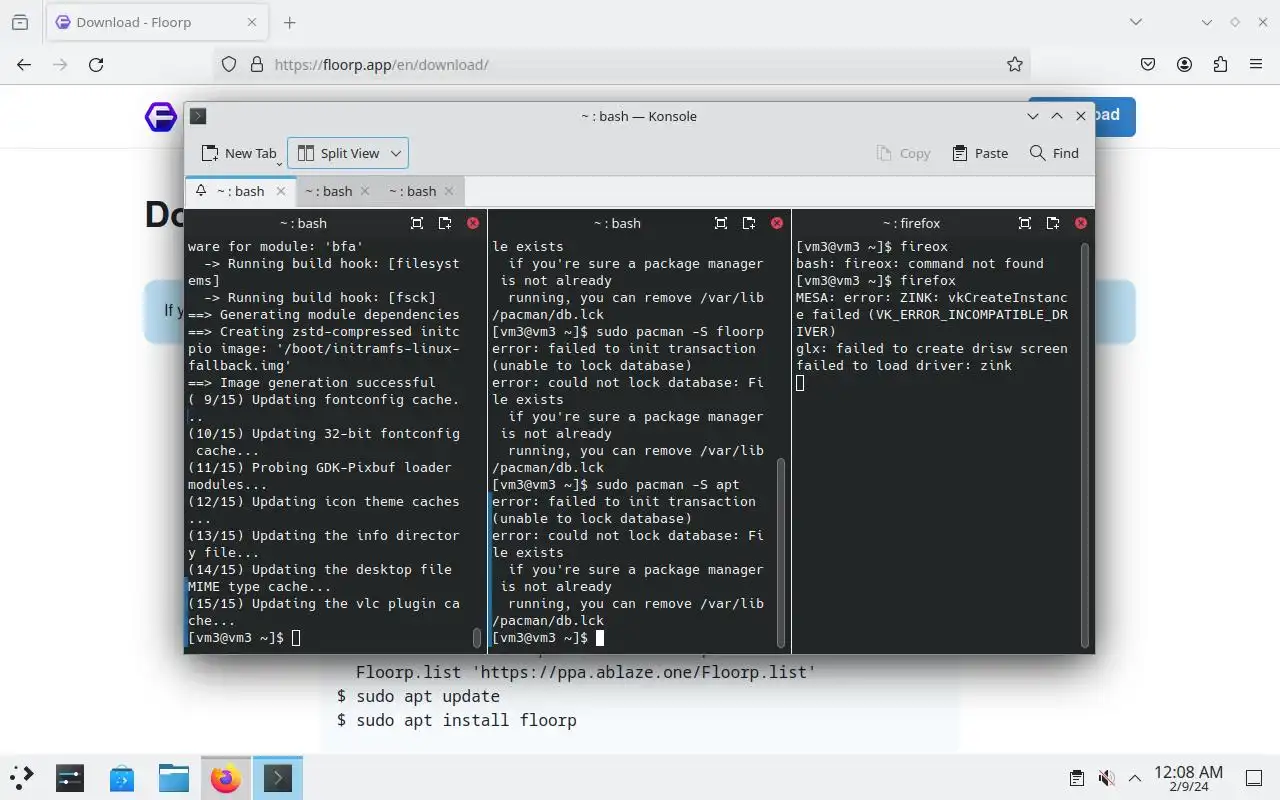
Task: Switch to Firefox from the taskbar
Action: pos(226,777)
